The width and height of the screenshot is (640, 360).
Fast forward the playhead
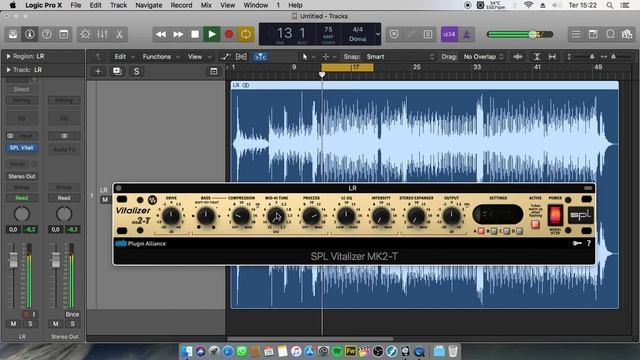pyautogui.click(x=178, y=34)
